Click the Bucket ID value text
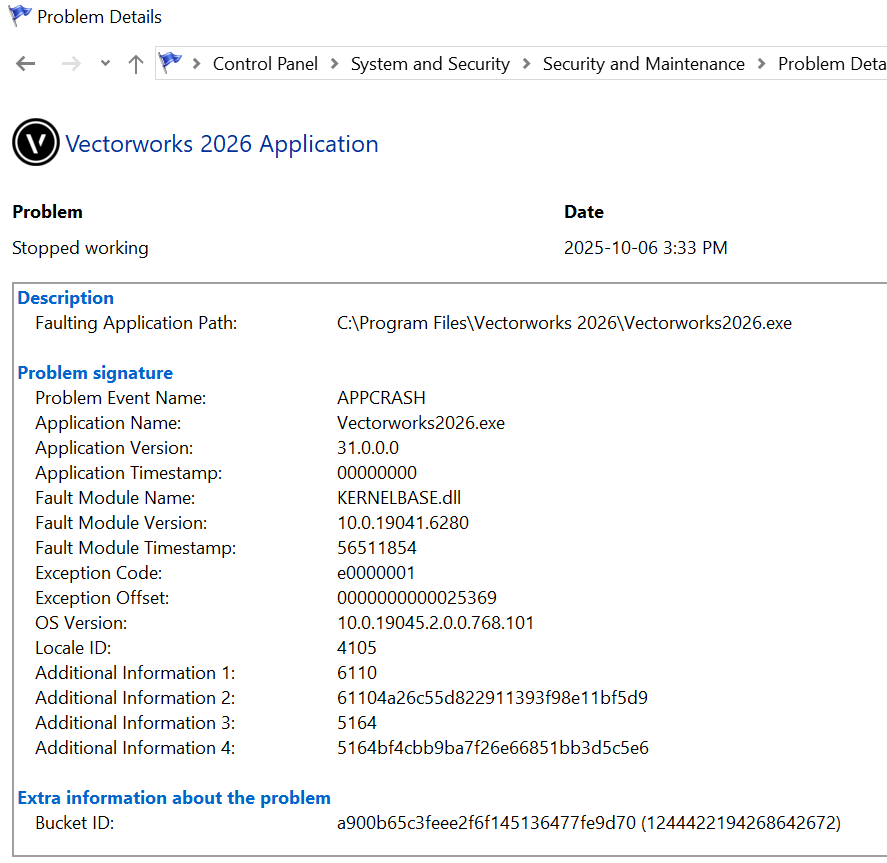This screenshot has width=887, height=863. click(x=589, y=823)
